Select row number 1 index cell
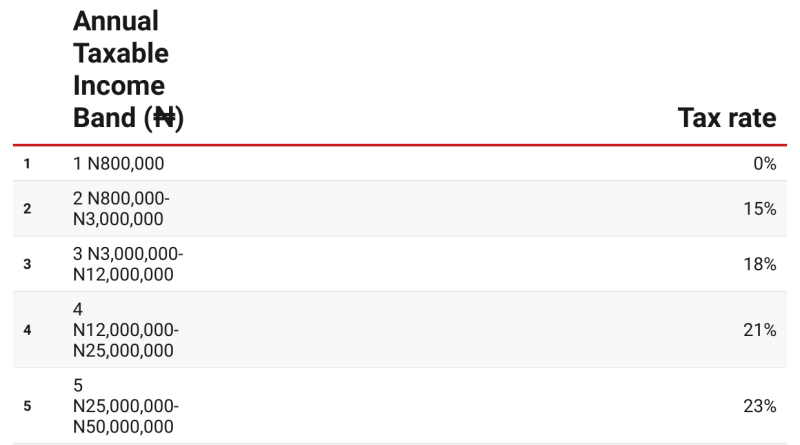The image size is (800, 445). coord(28,163)
